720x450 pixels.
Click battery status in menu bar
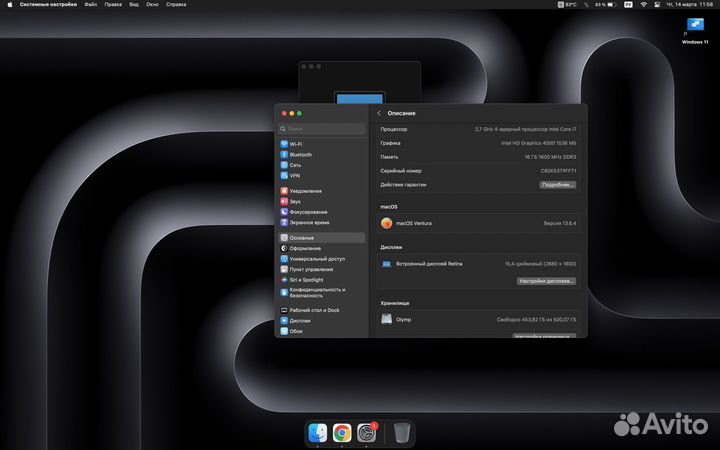point(605,5)
